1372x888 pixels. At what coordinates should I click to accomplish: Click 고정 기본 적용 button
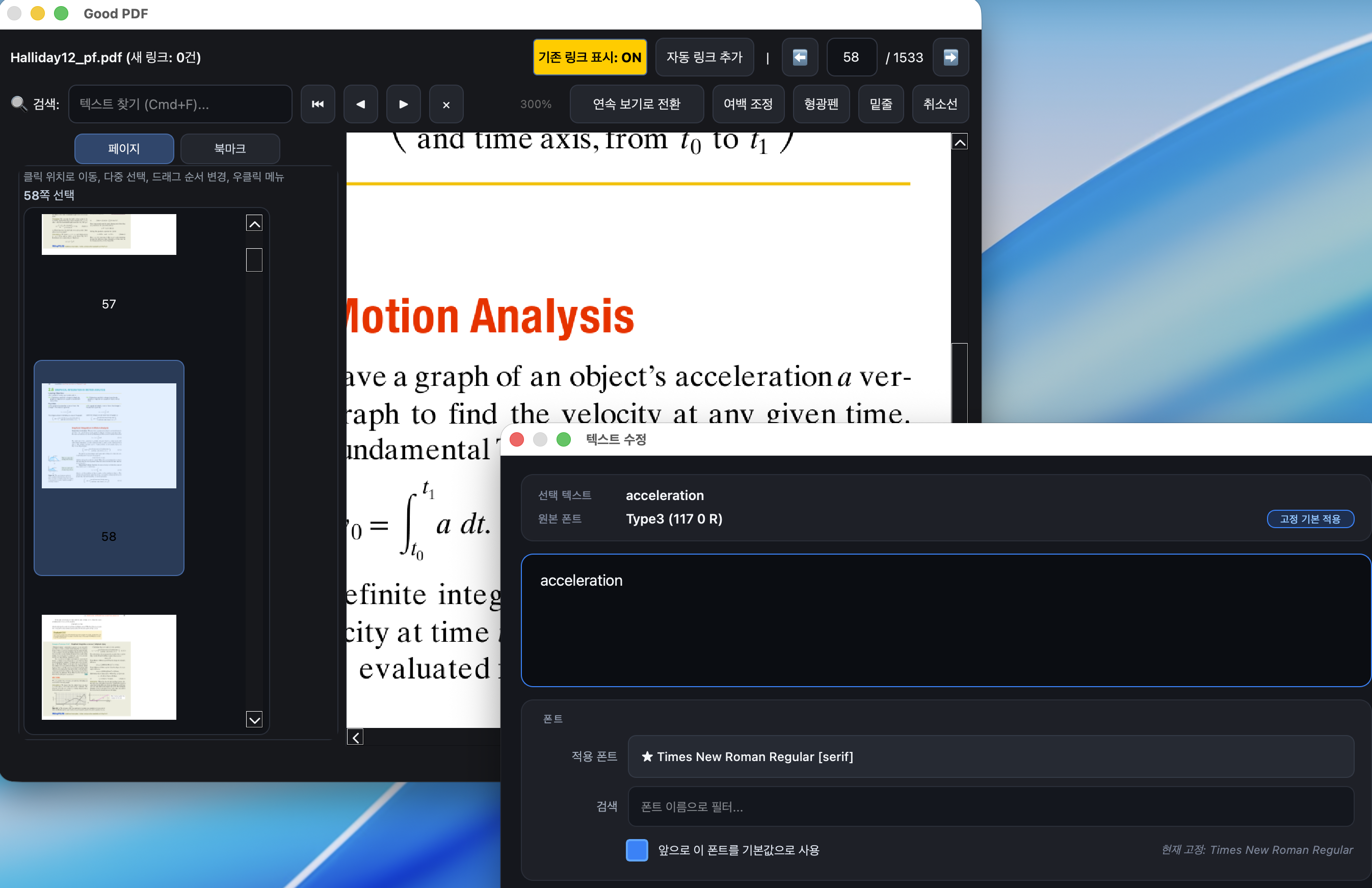click(1310, 518)
